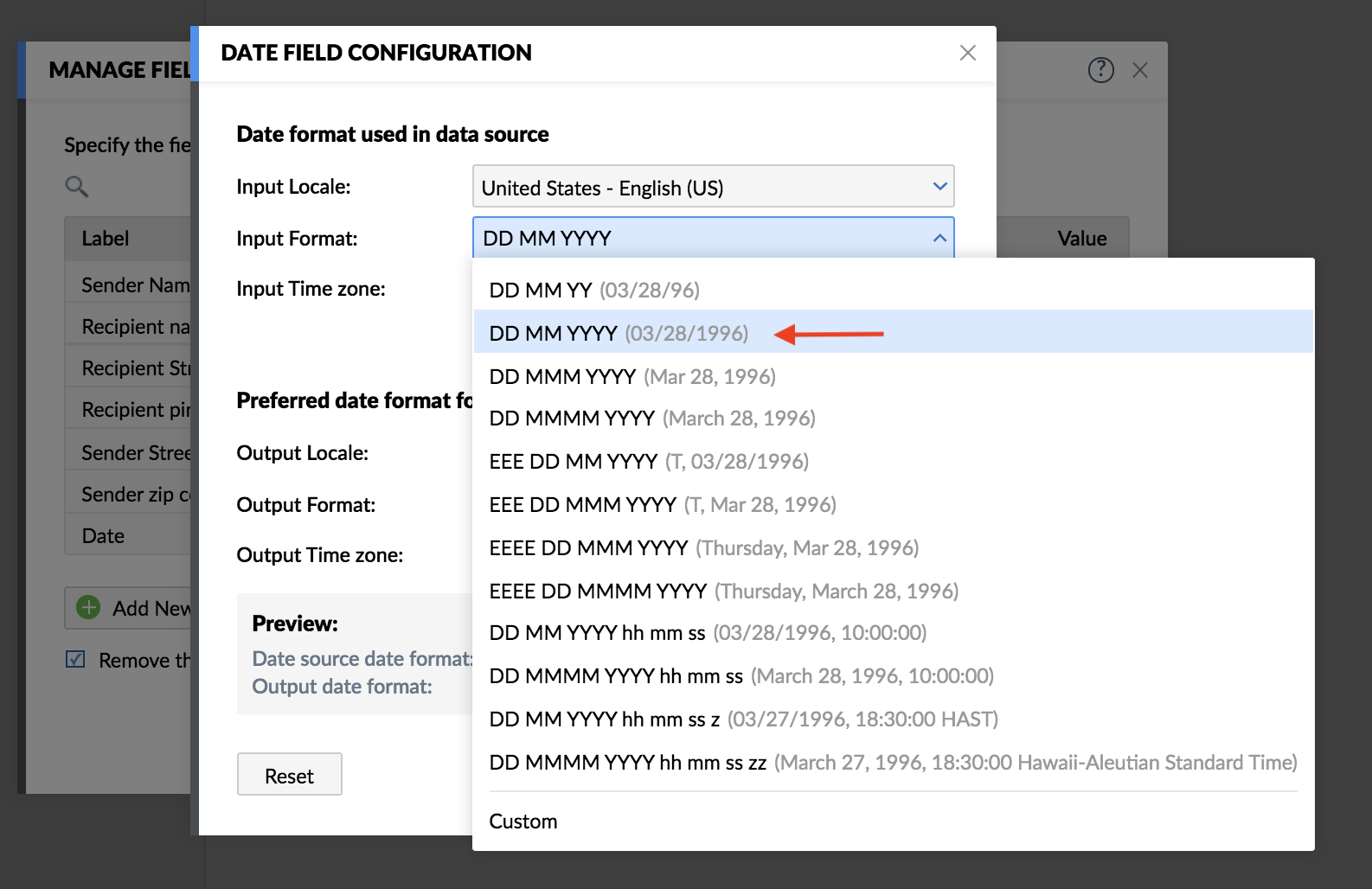1372x889 pixels.
Task: Click the Reset button
Action: (289, 775)
